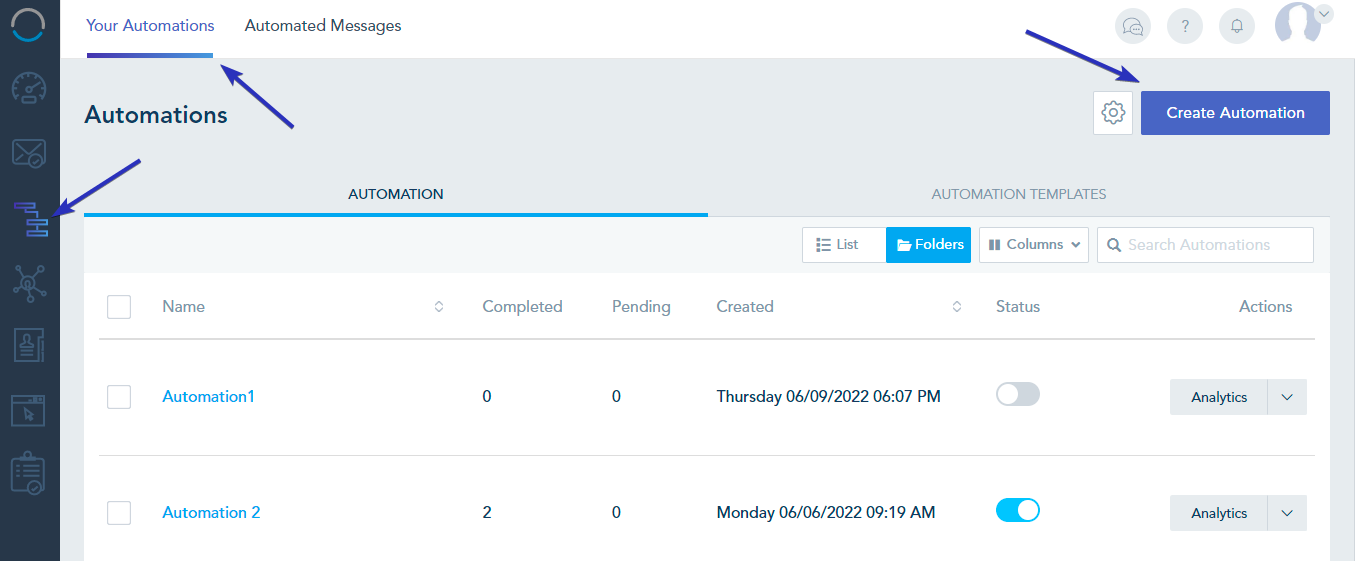Expand the Columns dropdown

coord(1034,245)
